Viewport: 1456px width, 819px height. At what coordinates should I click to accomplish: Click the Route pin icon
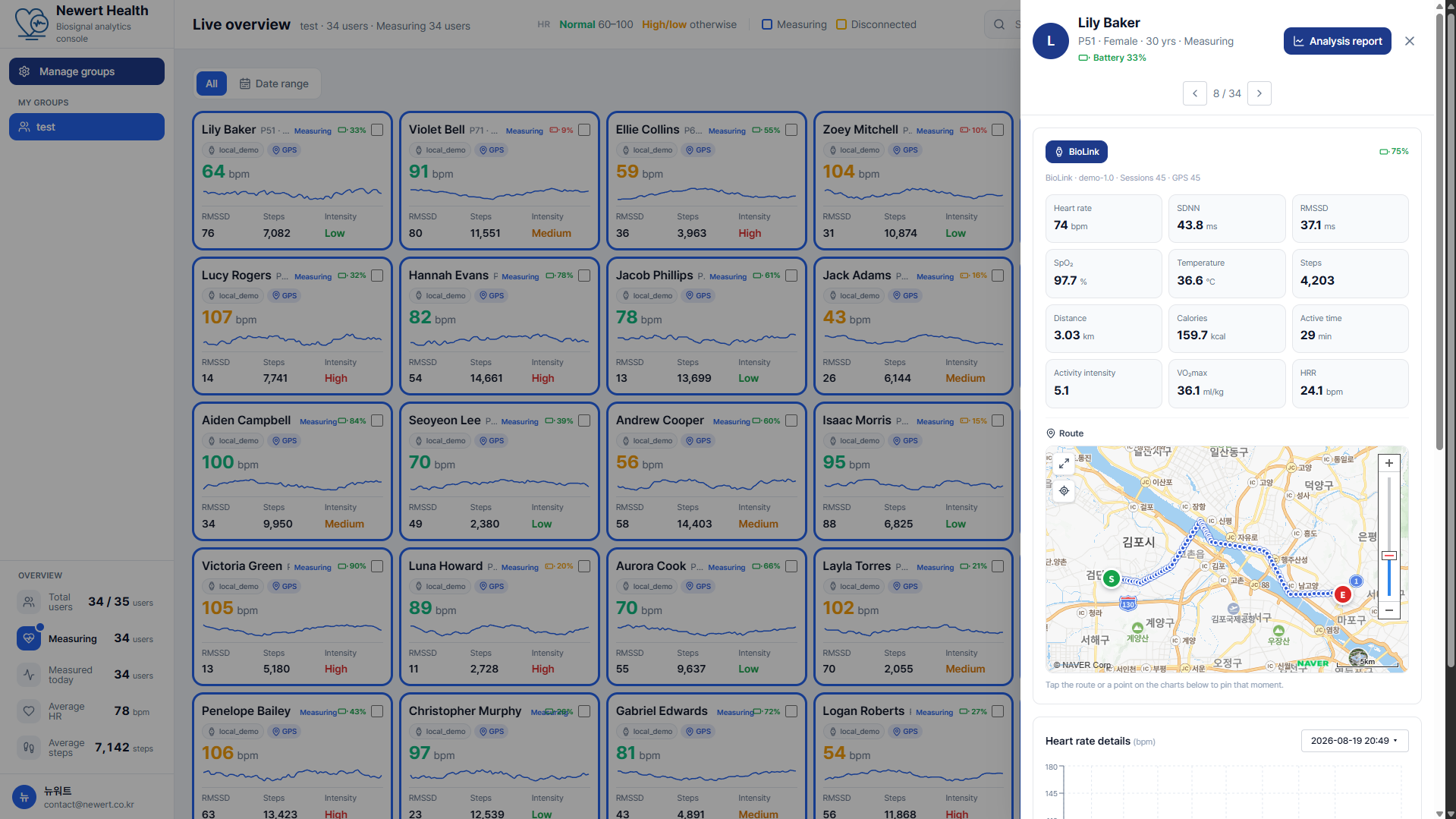pos(1051,433)
